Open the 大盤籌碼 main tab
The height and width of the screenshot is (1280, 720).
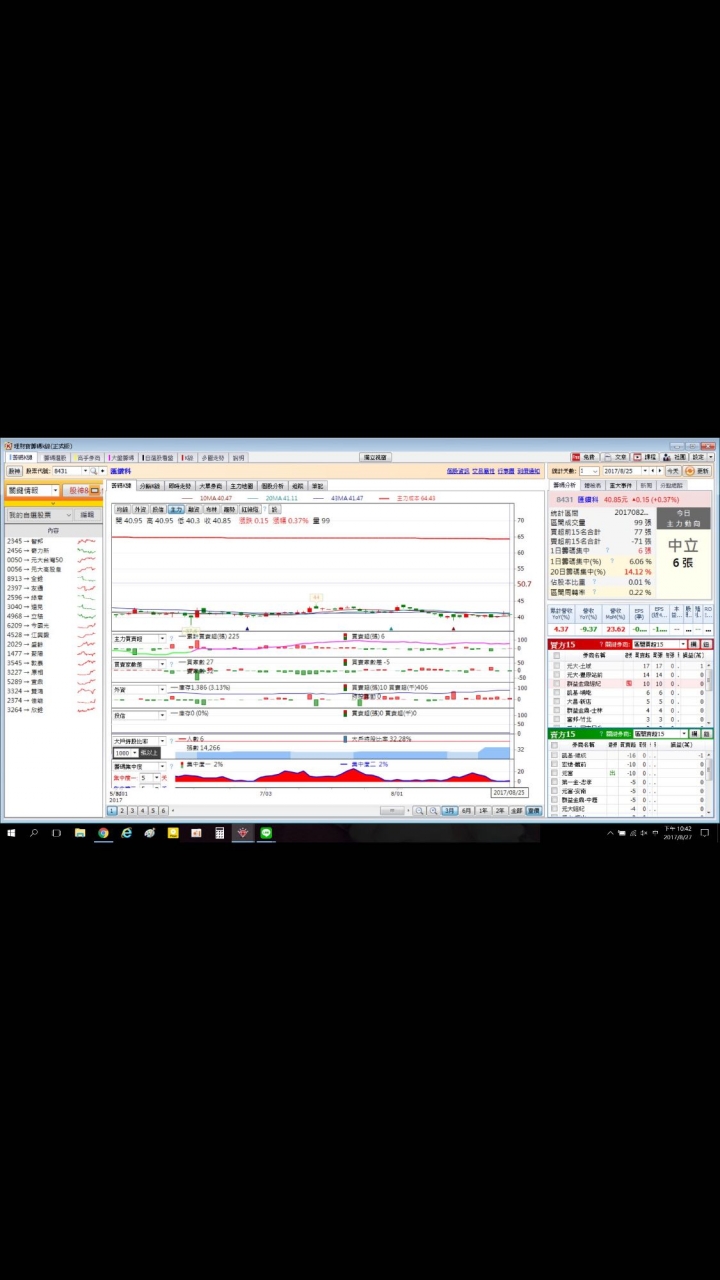coord(121,457)
